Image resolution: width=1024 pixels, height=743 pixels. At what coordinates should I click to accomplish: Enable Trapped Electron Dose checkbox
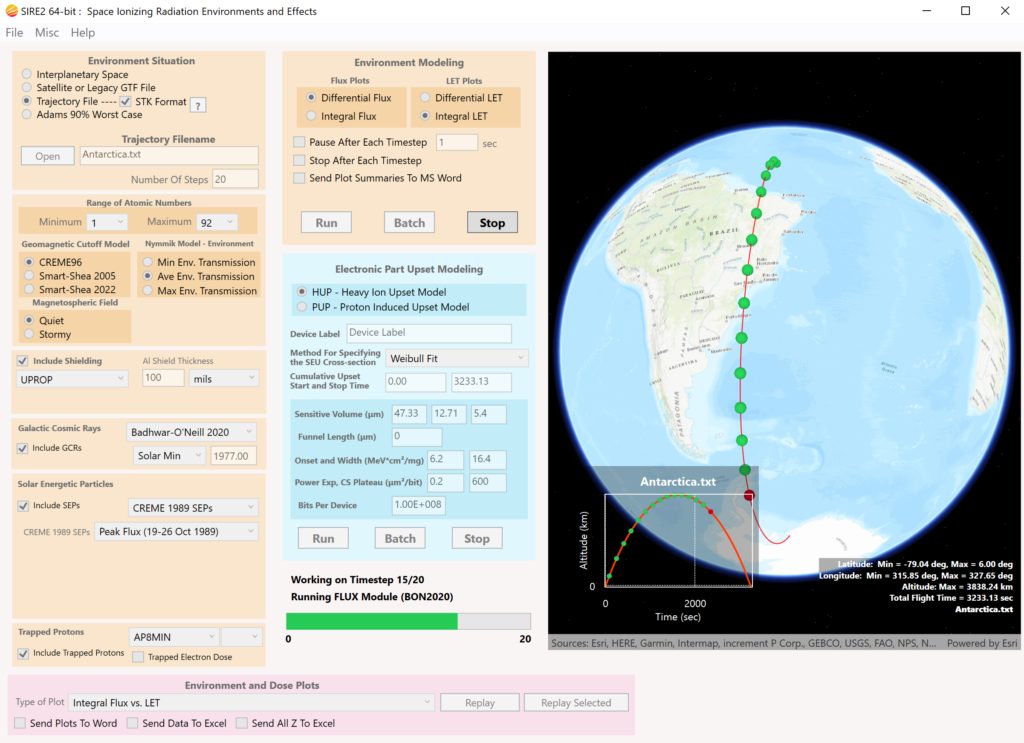[x=138, y=657]
